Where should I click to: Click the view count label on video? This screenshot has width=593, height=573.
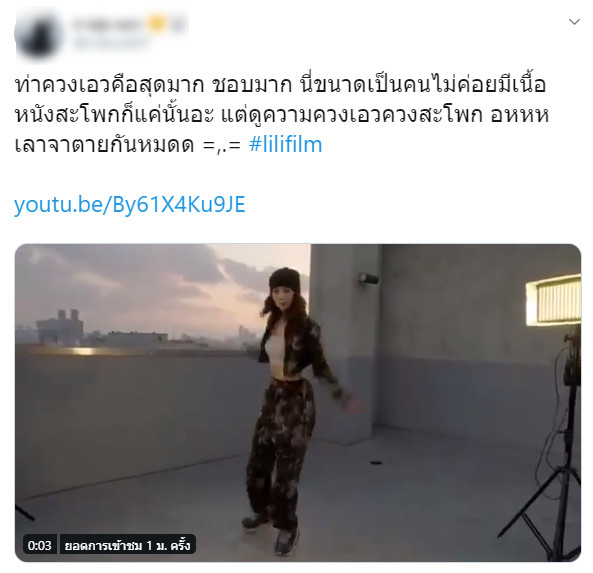tap(128, 545)
